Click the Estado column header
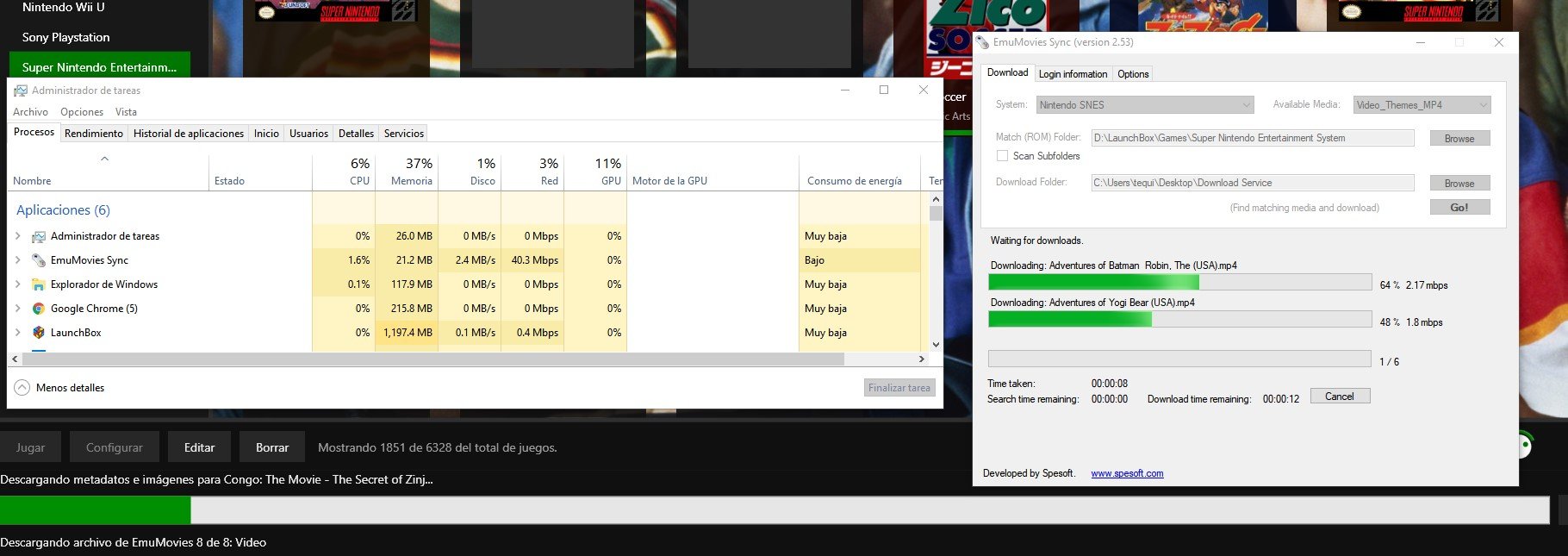Viewport: 1568px width, 556px height. pos(261,172)
